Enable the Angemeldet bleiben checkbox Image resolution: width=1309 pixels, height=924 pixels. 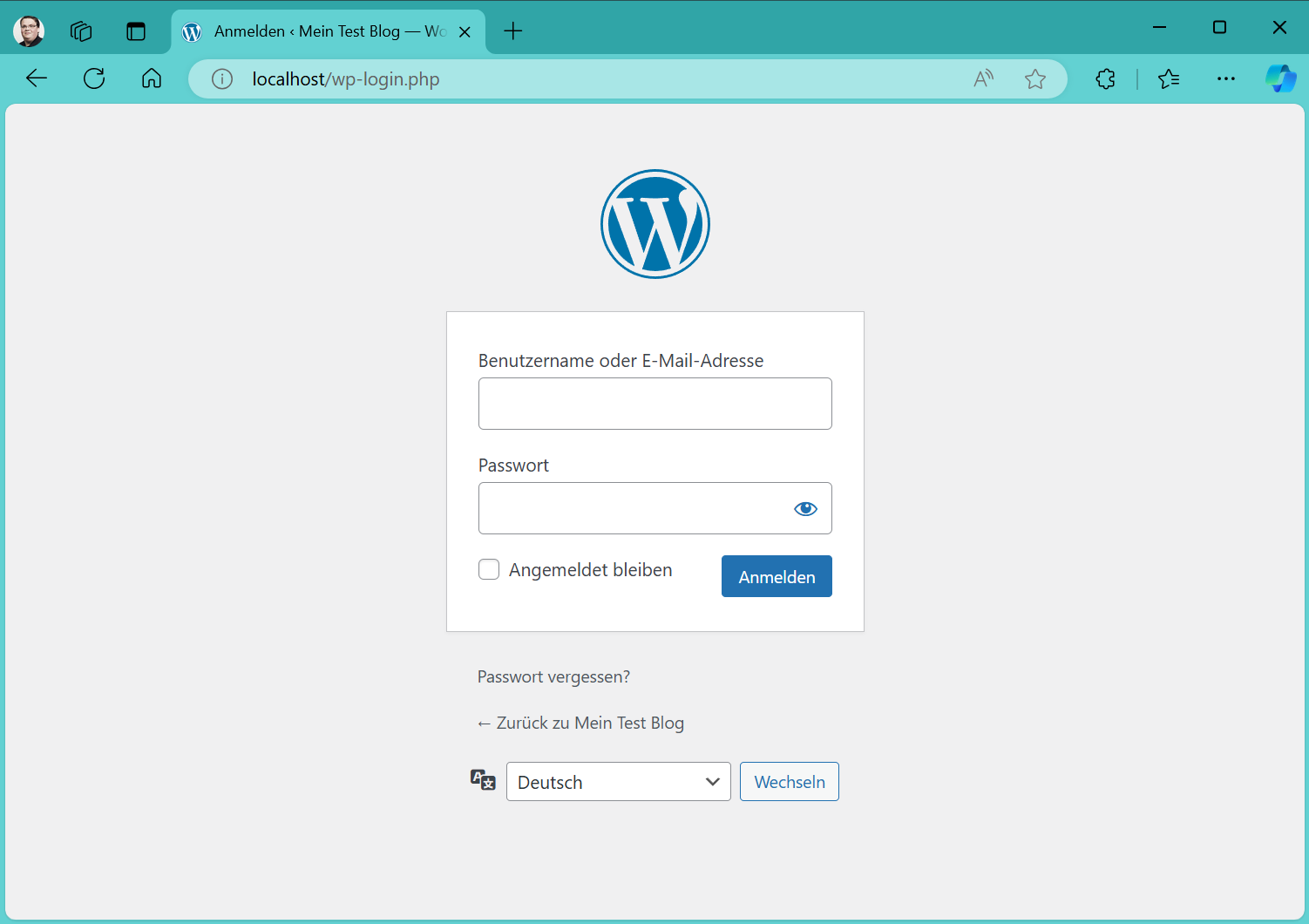(x=489, y=570)
